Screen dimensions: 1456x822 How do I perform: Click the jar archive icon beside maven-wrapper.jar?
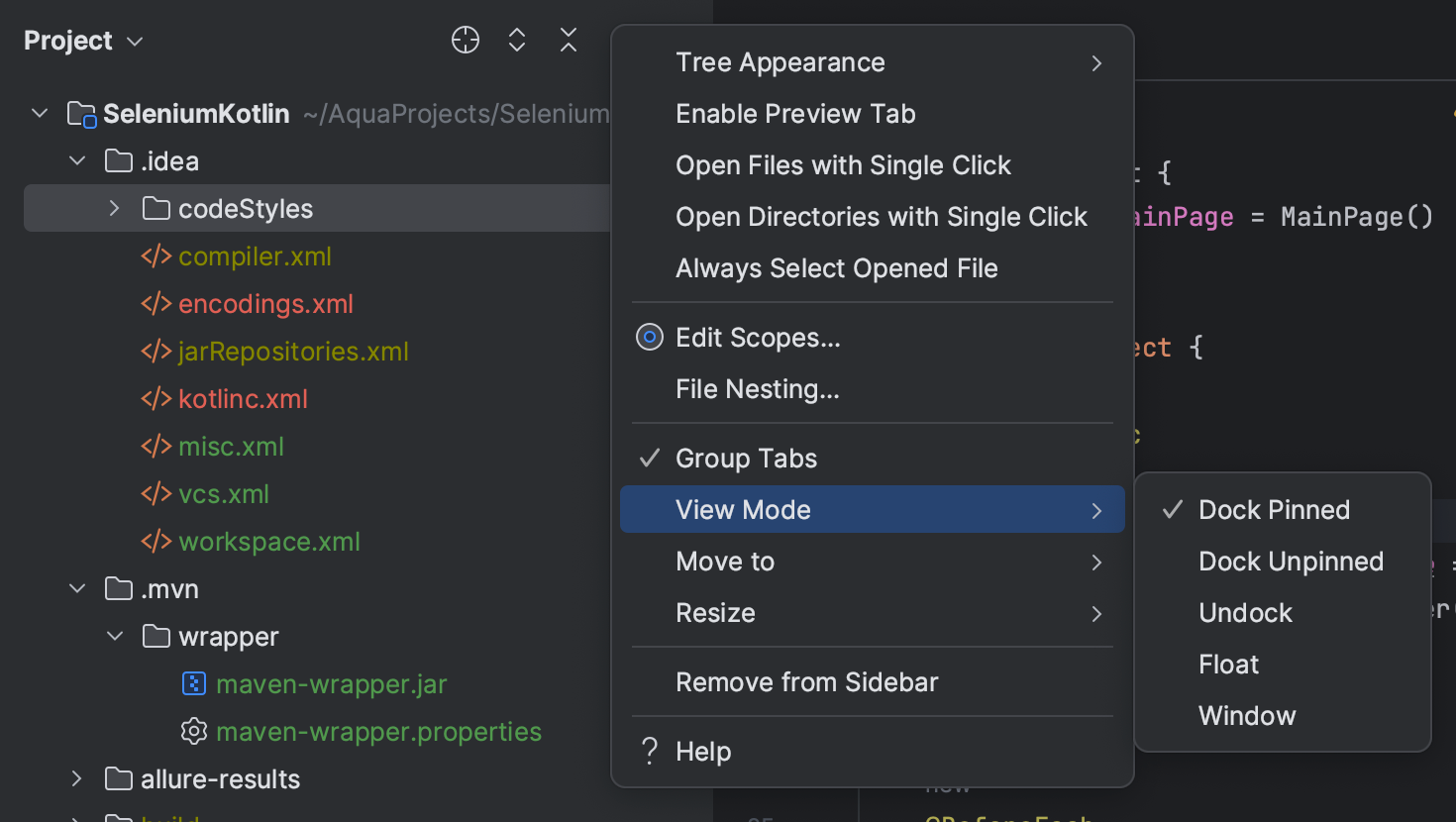coord(193,683)
